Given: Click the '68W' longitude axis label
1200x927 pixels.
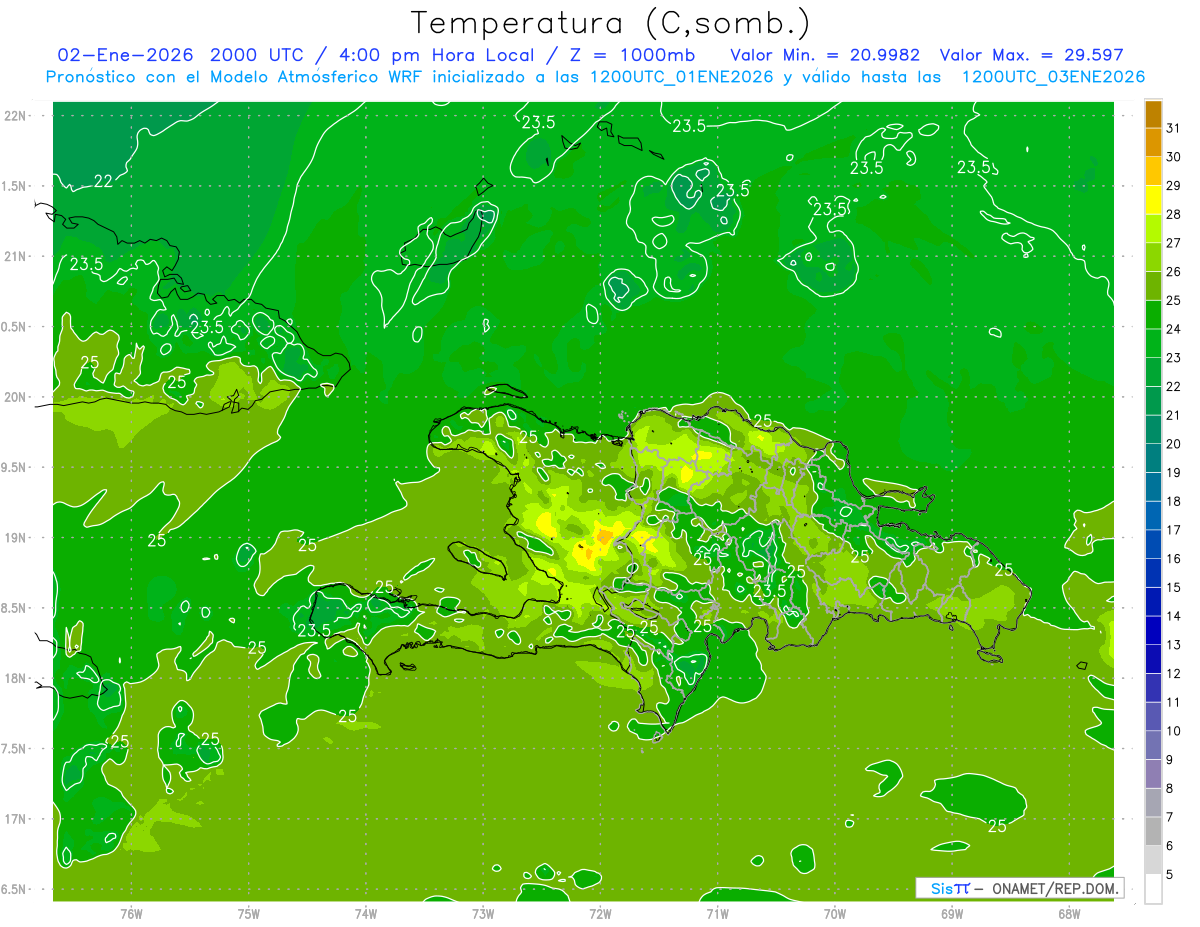Looking at the screenshot, I should click(x=1068, y=914).
